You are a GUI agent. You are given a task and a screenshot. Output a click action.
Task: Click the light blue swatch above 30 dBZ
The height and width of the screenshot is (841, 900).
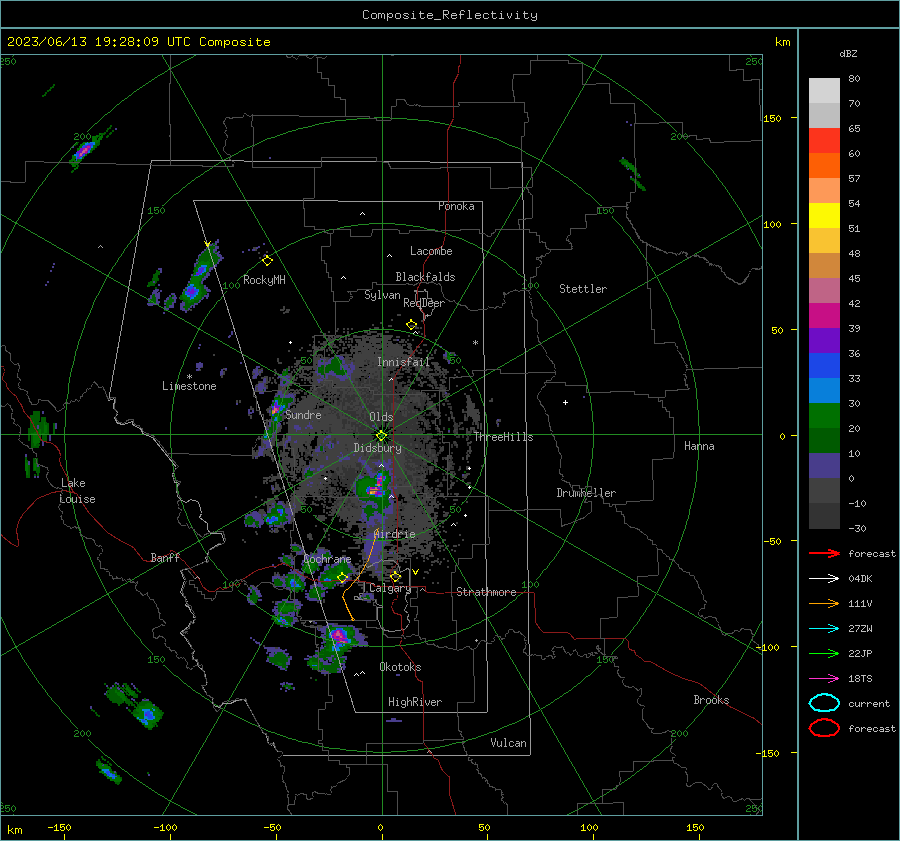[824, 390]
